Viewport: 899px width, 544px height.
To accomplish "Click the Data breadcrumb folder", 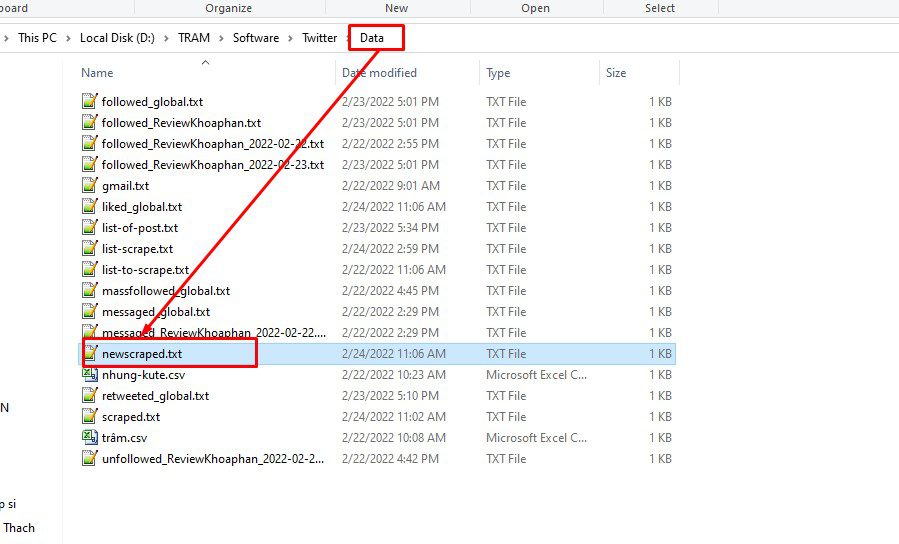I will [x=372, y=38].
